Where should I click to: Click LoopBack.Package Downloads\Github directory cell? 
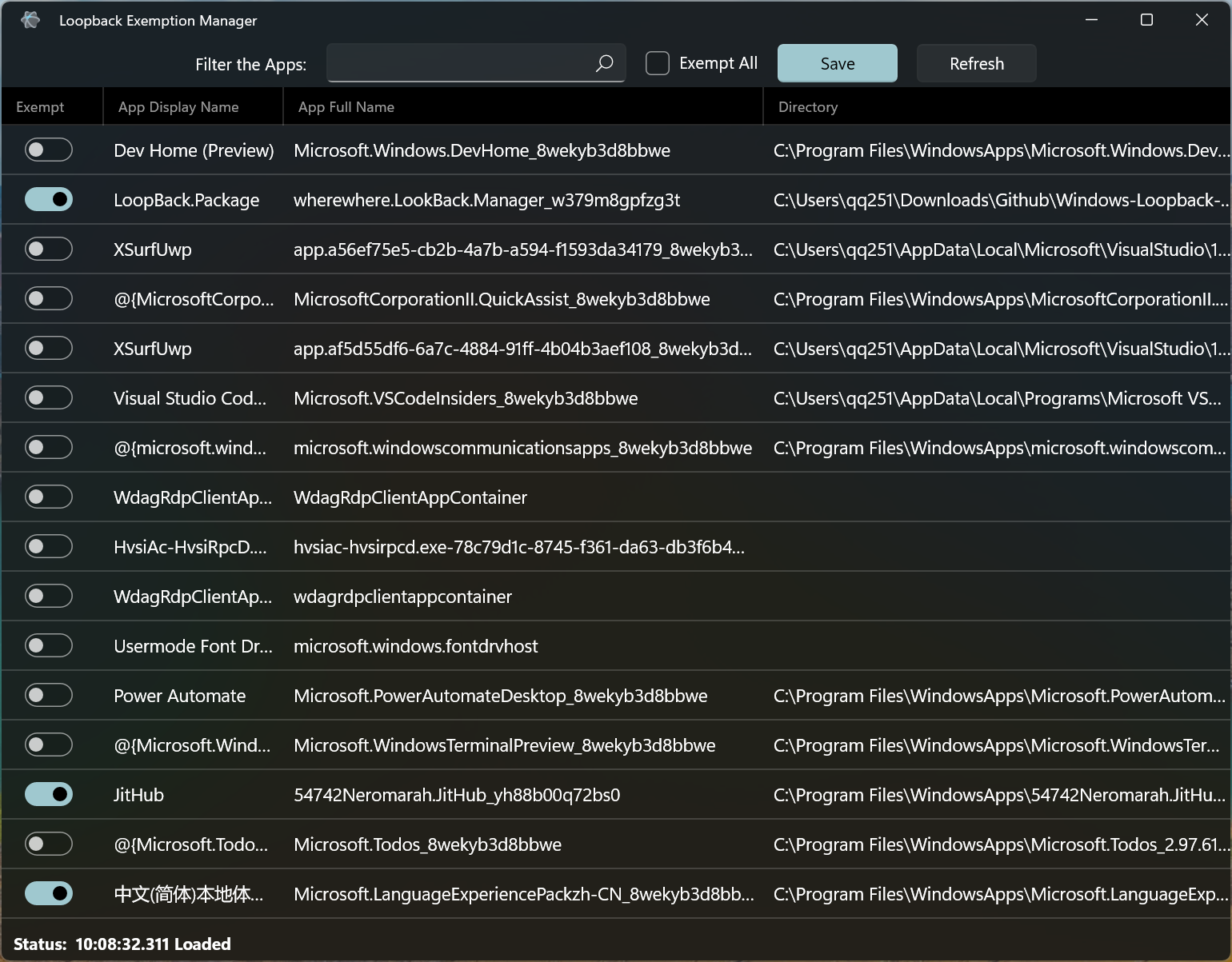tap(1001, 200)
